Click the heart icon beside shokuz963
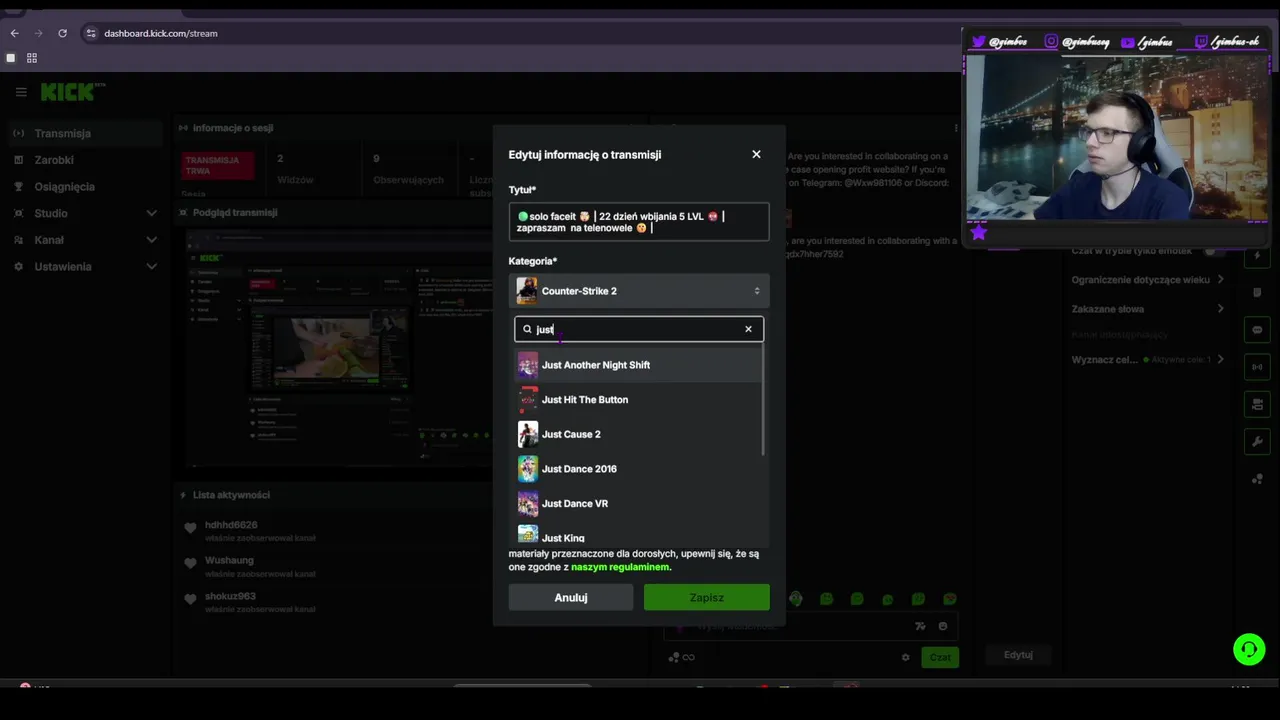 pos(190,599)
